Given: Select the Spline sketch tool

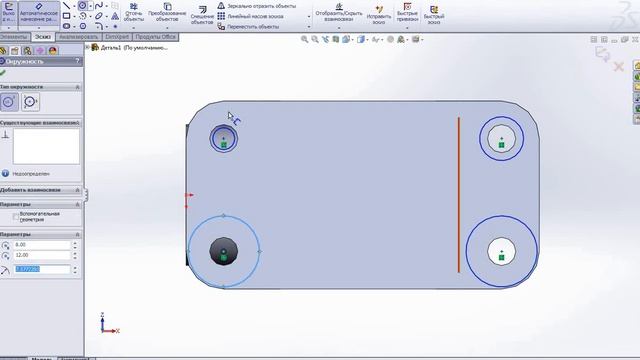Looking at the screenshot, I should coord(98,6).
